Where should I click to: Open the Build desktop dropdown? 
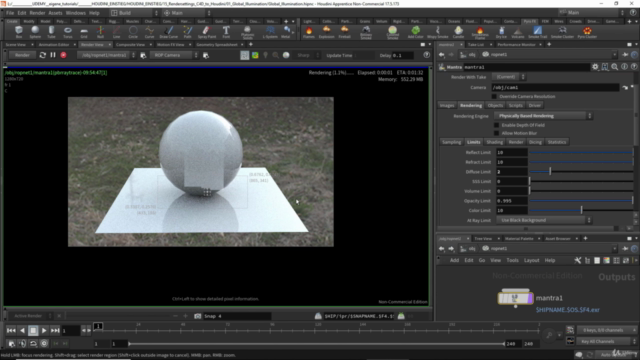point(134,13)
